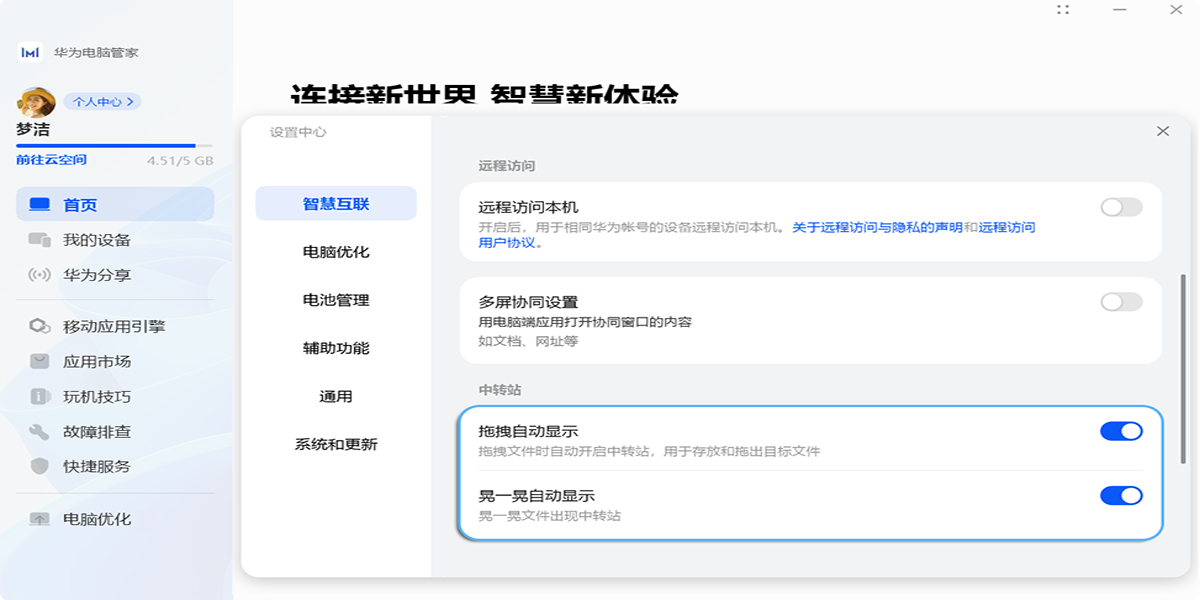
Task: Turn on 多屏协同设置 switch
Action: 1121,302
